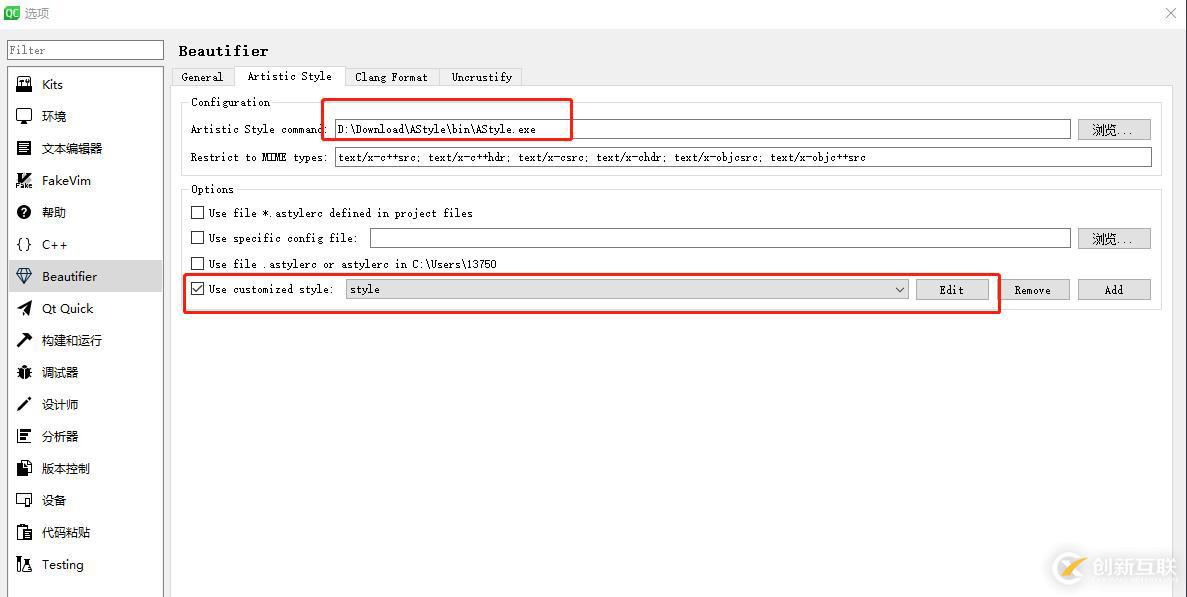This screenshot has width=1187, height=597.
Task: Click the Add style button
Action: [x=1114, y=290]
